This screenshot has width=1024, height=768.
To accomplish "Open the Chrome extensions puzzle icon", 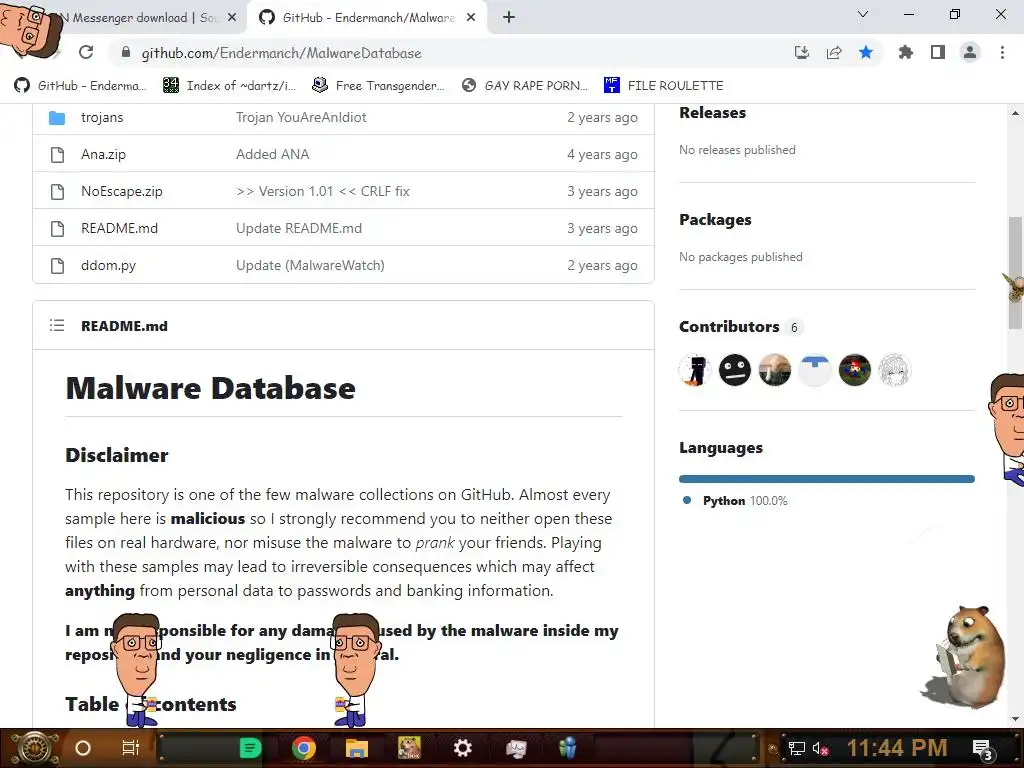I will click(905, 52).
